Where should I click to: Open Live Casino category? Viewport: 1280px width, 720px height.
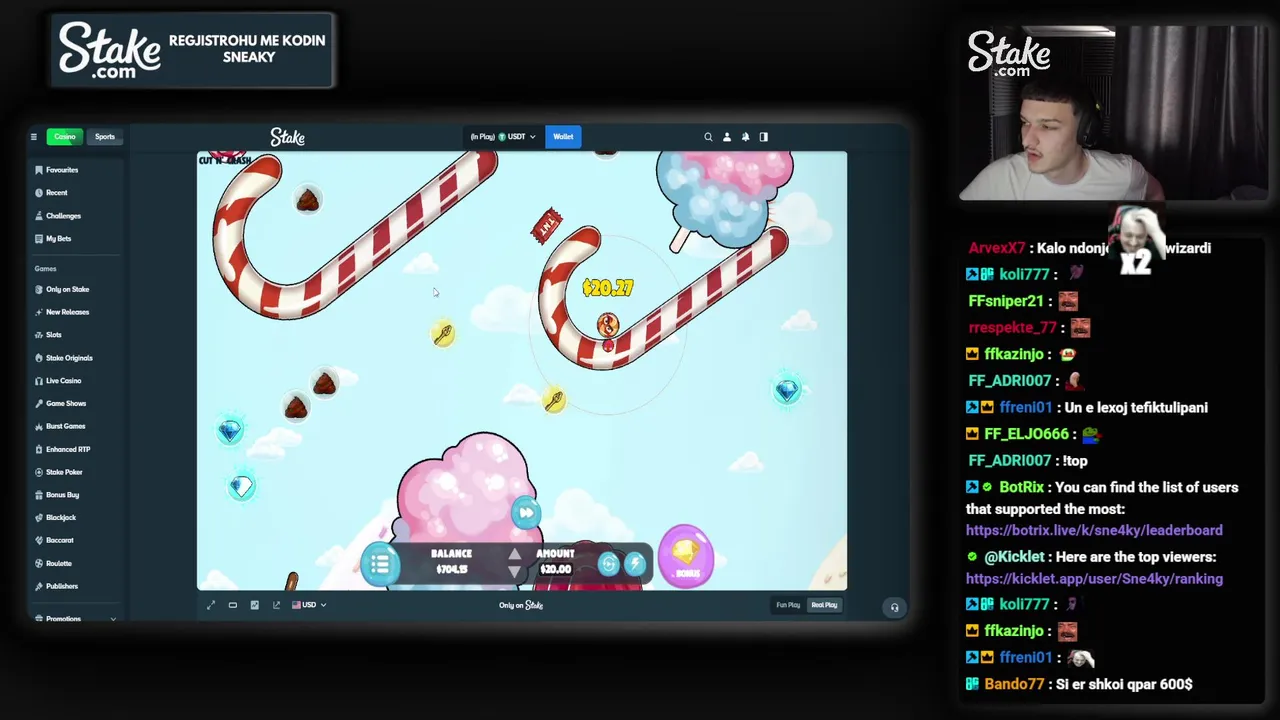click(x=63, y=381)
